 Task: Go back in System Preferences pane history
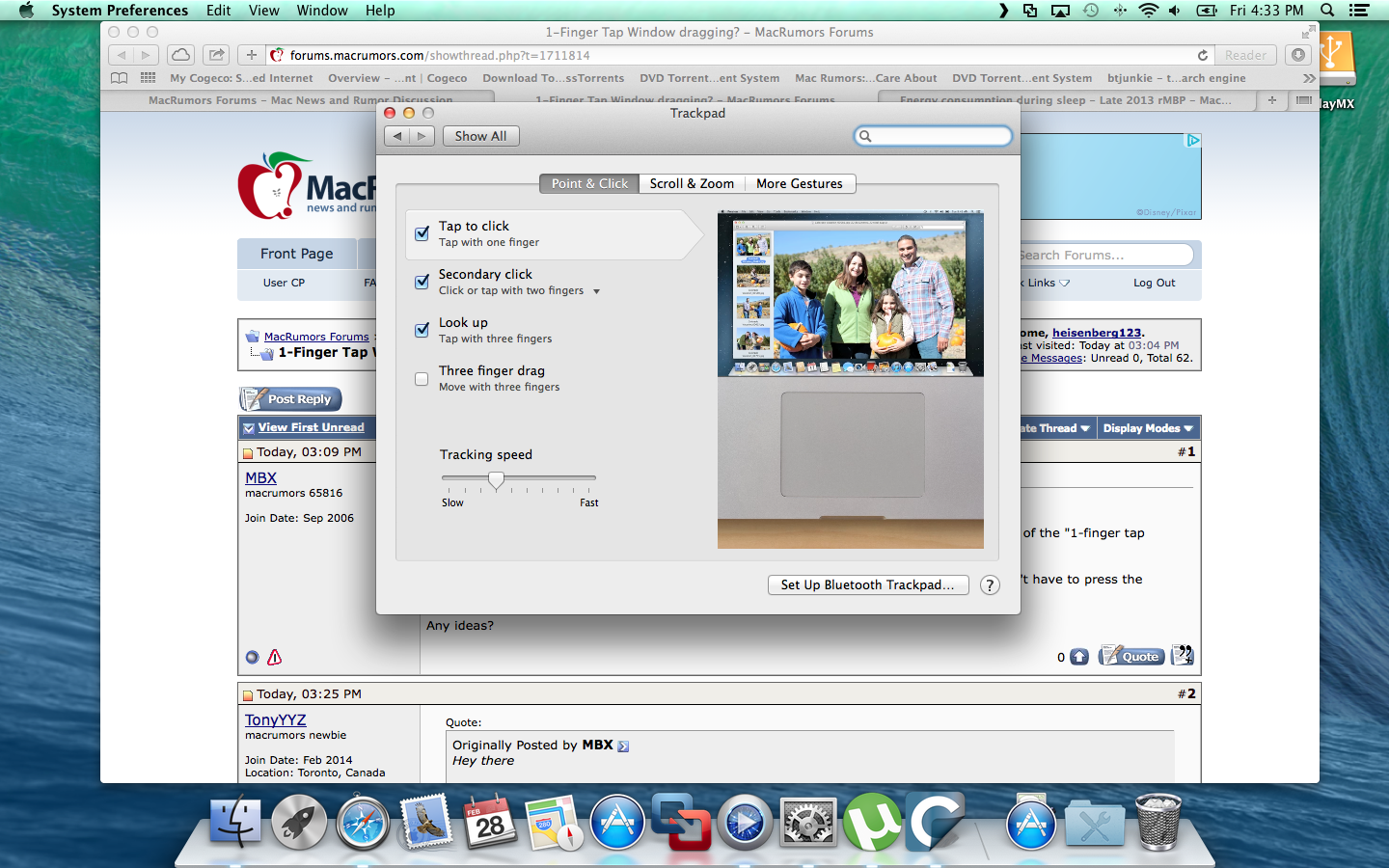[x=396, y=136]
